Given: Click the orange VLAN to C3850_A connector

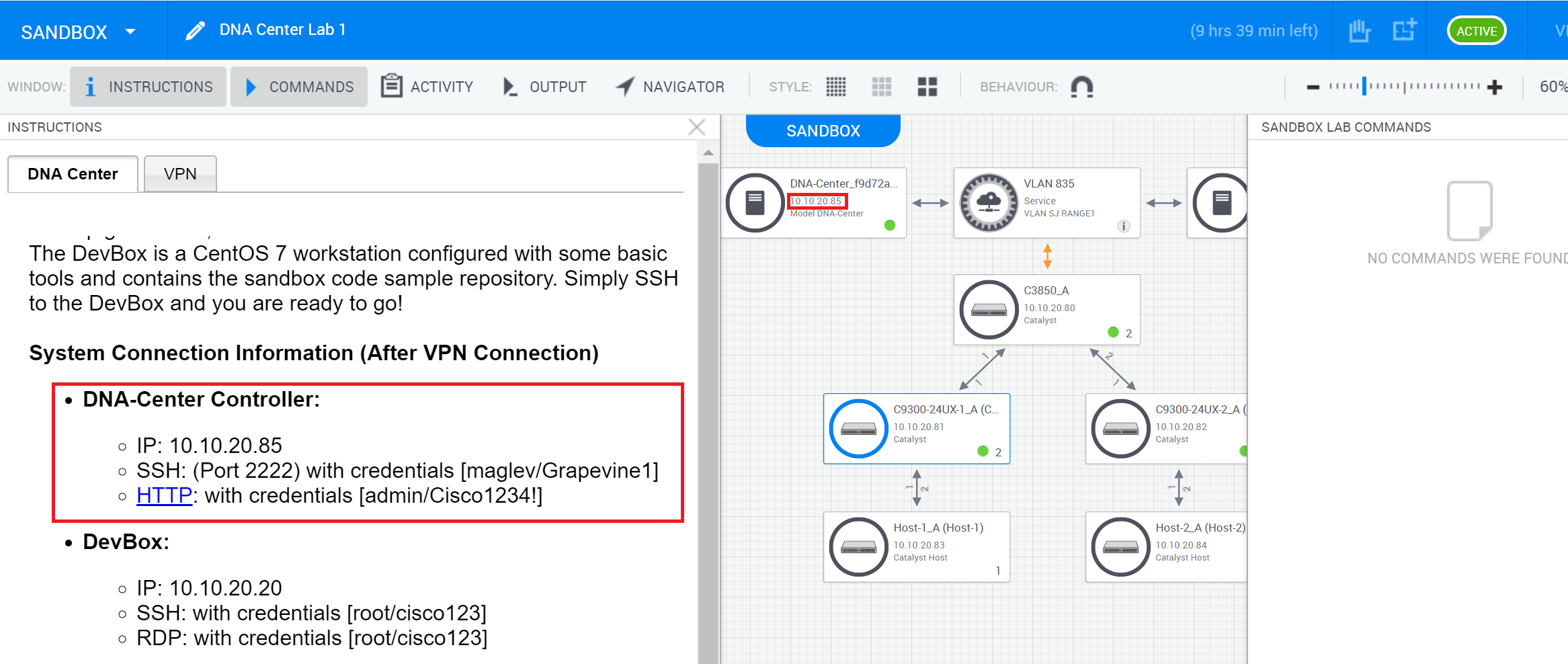Looking at the screenshot, I should tap(1047, 256).
